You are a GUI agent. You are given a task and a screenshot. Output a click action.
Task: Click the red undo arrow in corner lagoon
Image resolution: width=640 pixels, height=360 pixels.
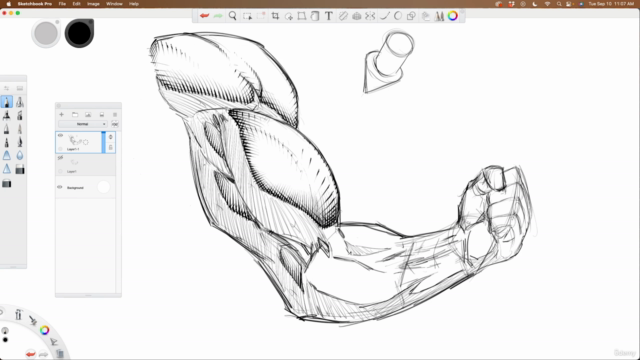click(x=31, y=353)
